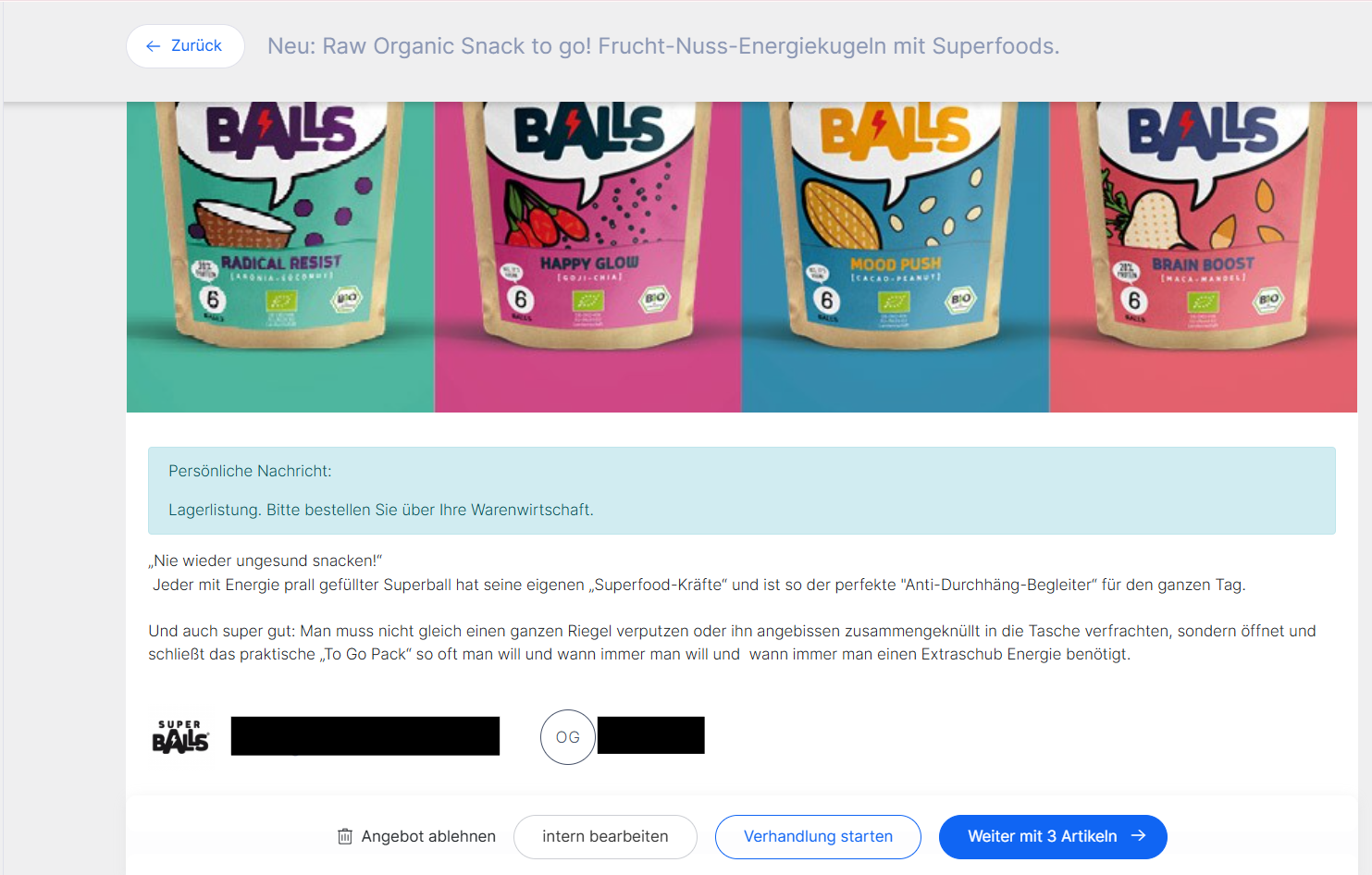Open the Mood Push product image
Viewport: 1372px width, 875px height.
click(x=896, y=257)
